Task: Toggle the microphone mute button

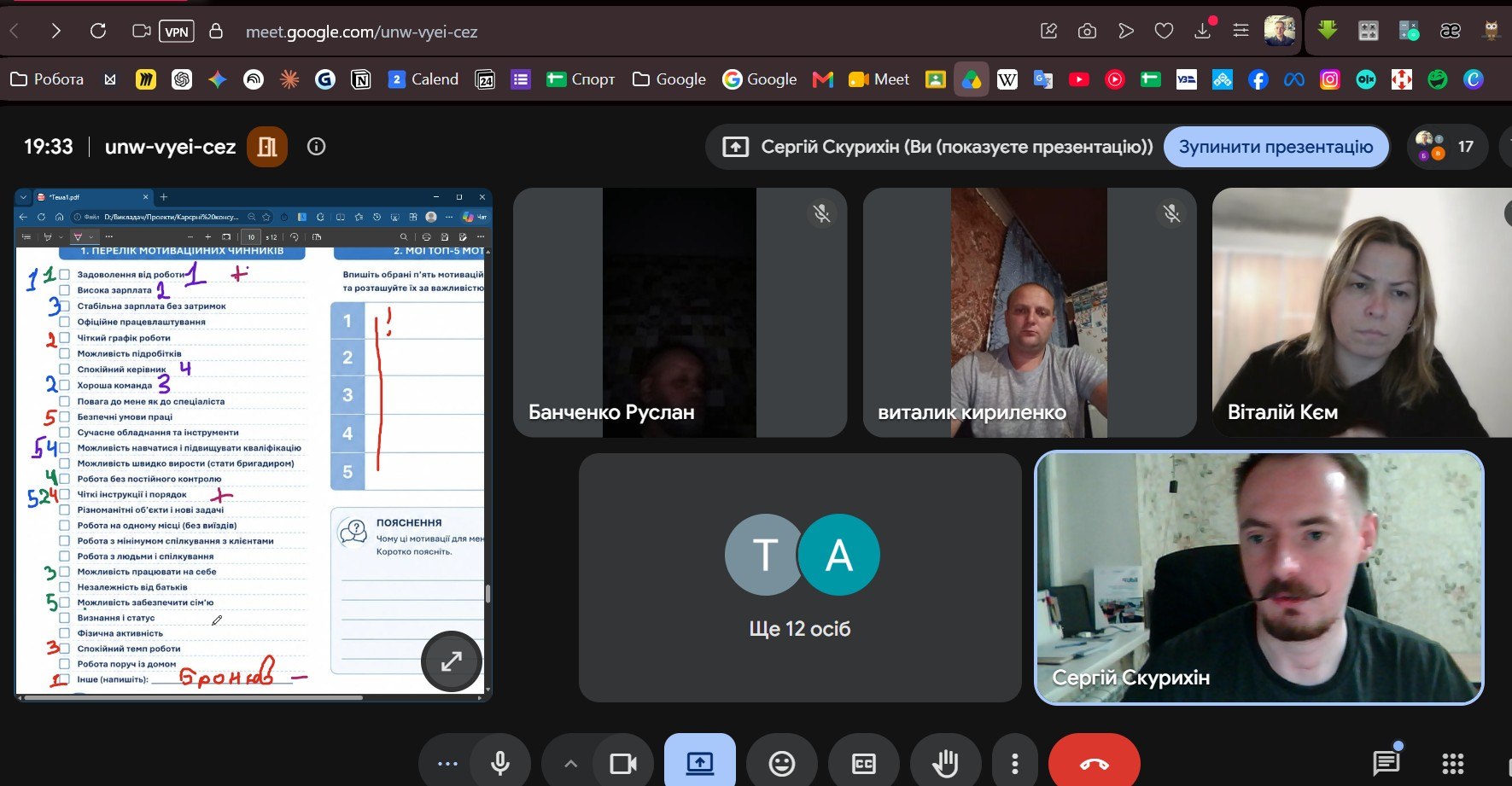Action: (x=500, y=762)
